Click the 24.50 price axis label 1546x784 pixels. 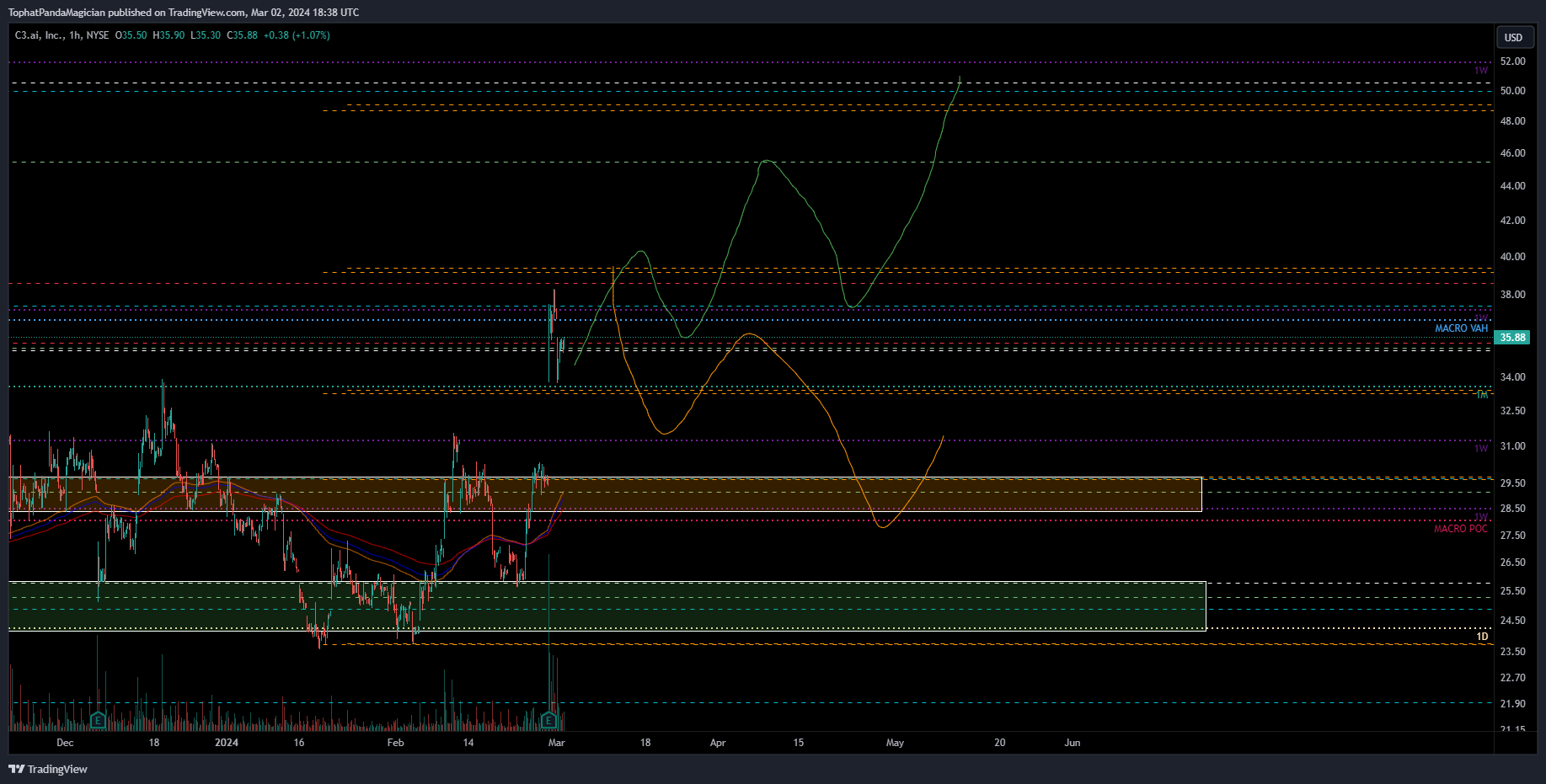pyautogui.click(x=1513, y=621)
